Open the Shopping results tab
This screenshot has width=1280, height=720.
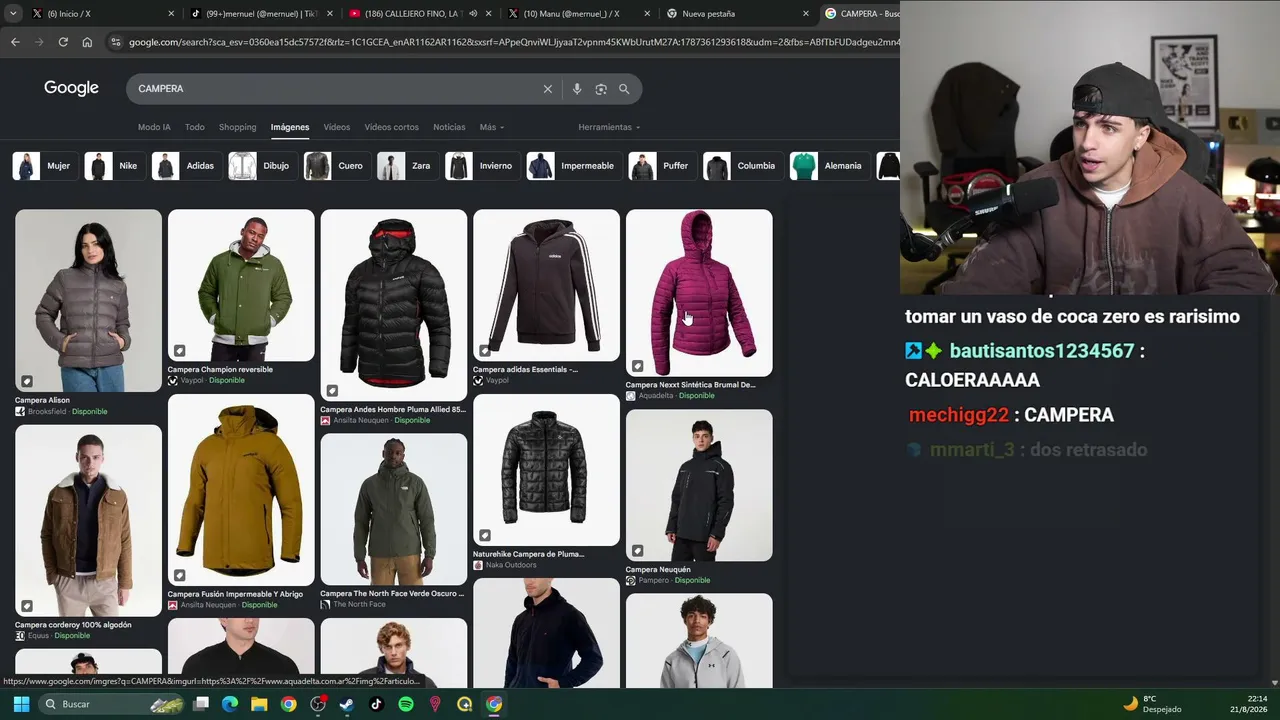pos(238,127)
